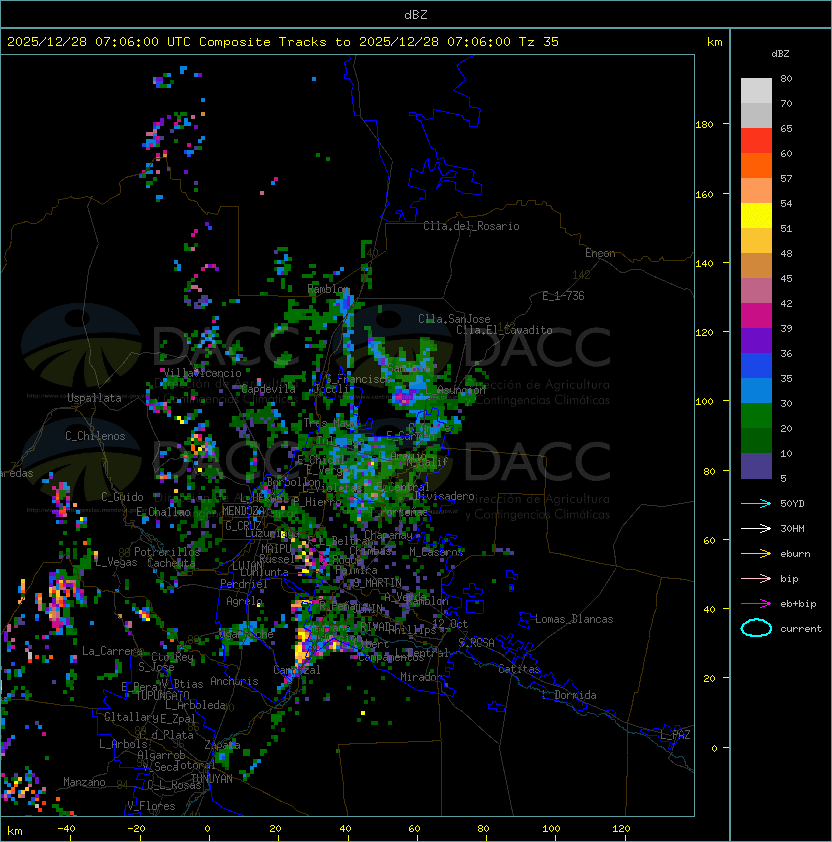Image resolution: width=832 pixels, height=842 pixels.
Task: Click the 'C_Chilenos' map label
Action: coord(95,436)
